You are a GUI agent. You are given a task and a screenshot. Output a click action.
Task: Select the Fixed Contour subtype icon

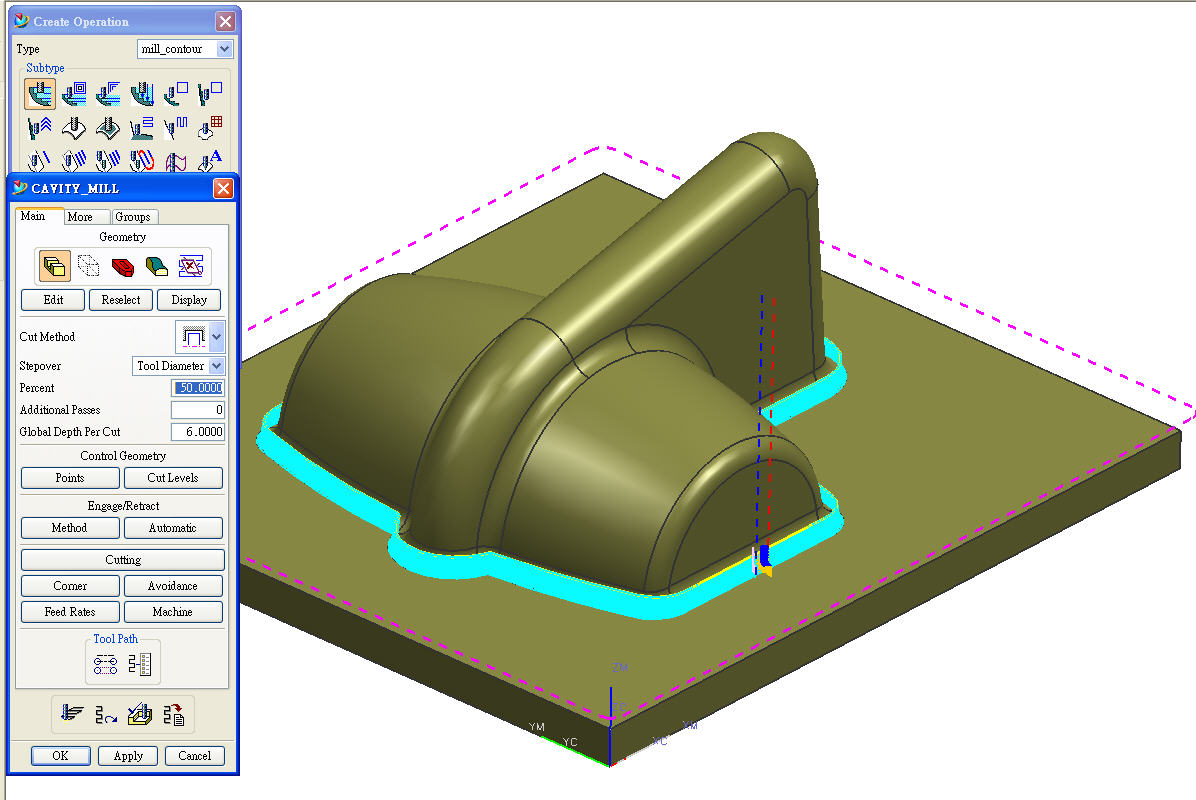coord(74,127)
